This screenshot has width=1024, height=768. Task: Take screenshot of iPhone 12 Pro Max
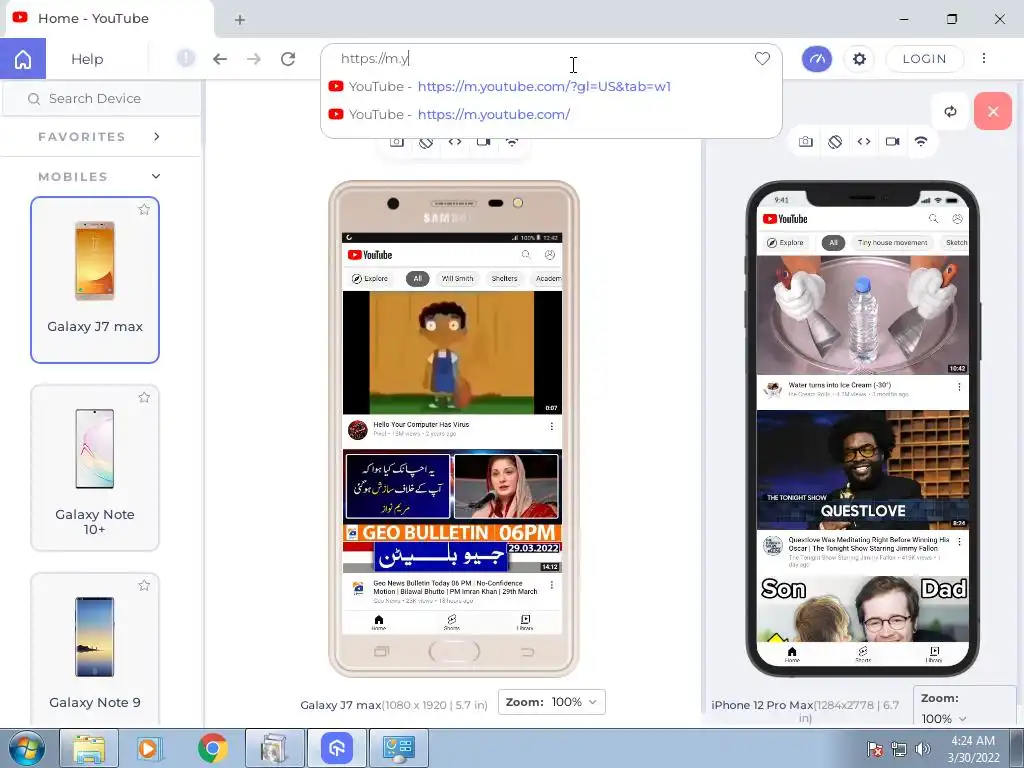coord(806,142)
